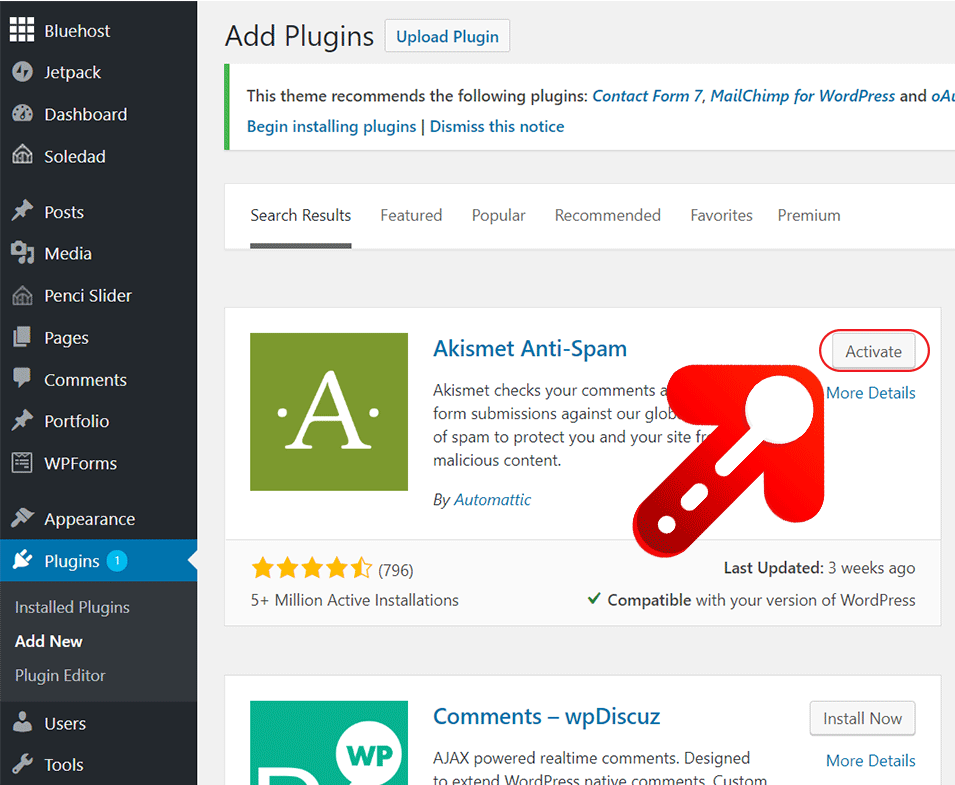The height and width of the screenshot is (785, 955).
Task: Open the Appearance menu label
Action: click(x=90, y=519)
